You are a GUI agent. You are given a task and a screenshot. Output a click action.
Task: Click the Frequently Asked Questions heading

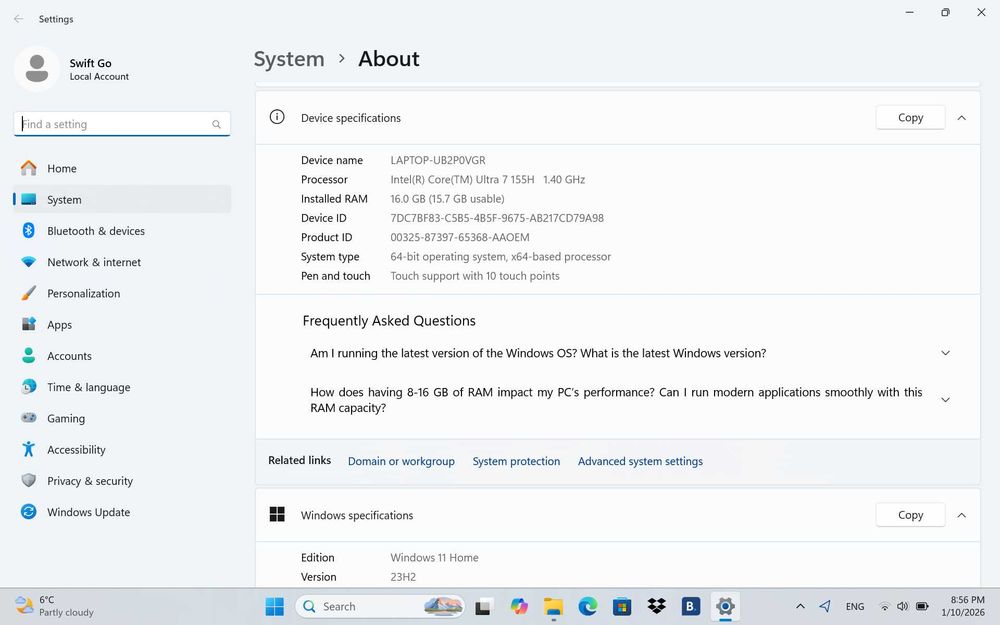click(x=389, y=321)
